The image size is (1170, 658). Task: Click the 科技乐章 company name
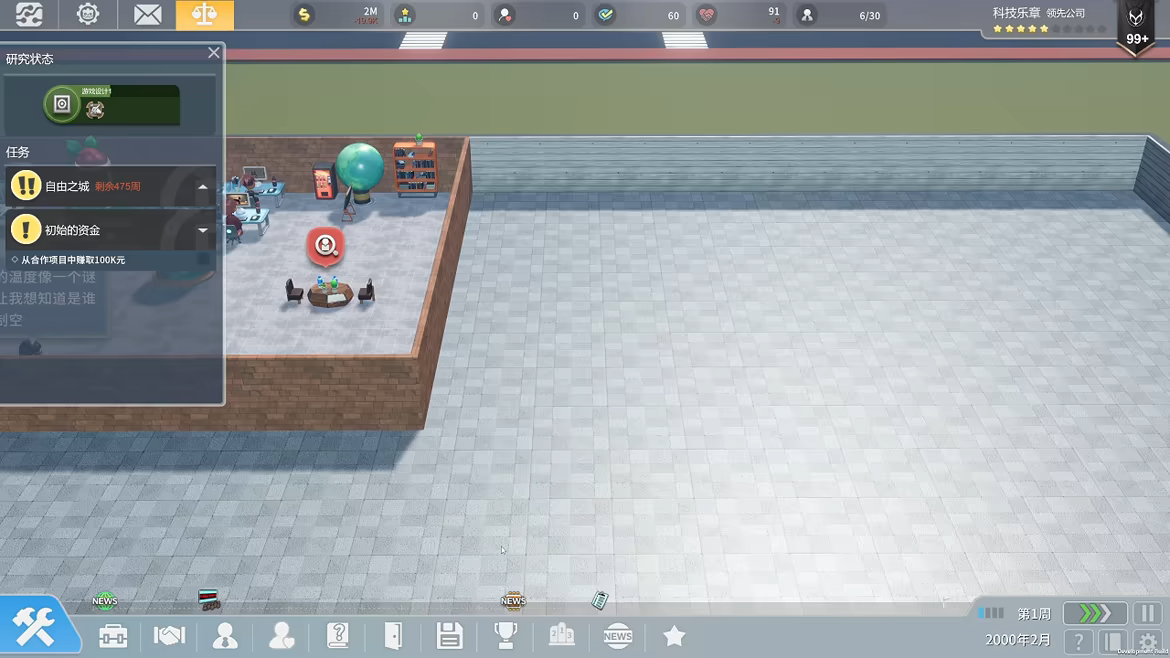pyautogui.click(x=1016, y=13)
